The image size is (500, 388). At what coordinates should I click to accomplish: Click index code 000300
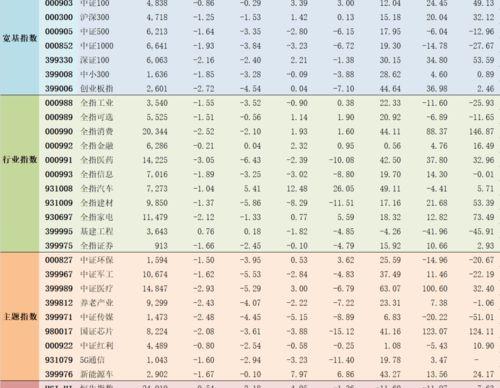[59, 17]
